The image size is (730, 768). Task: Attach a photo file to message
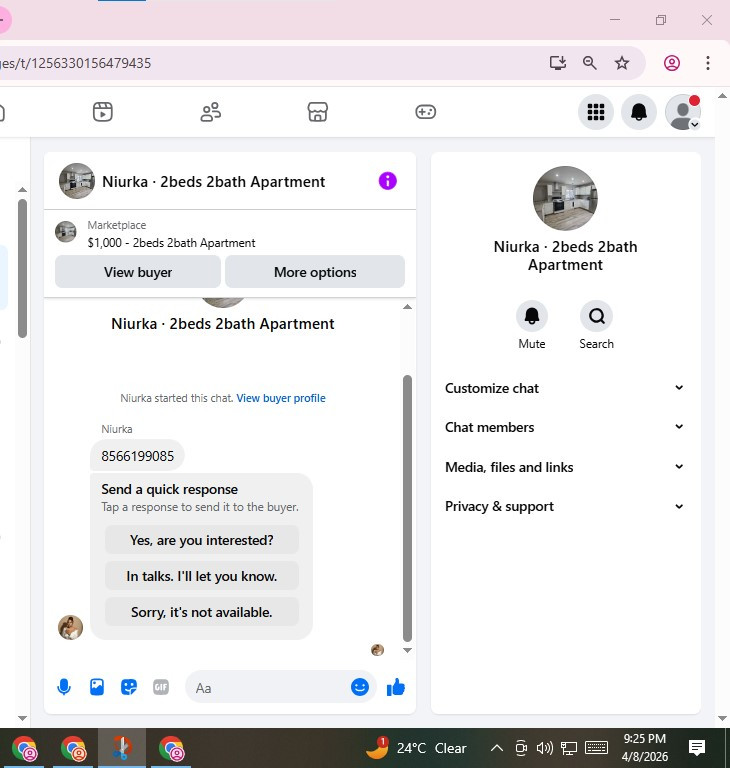pyautogui.click(x=97, y=687)
